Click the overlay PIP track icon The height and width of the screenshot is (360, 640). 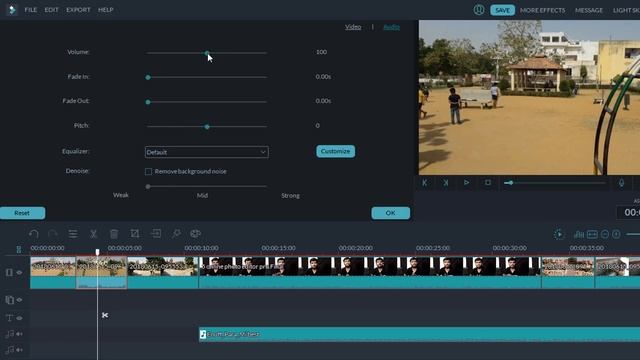point(9,300)
